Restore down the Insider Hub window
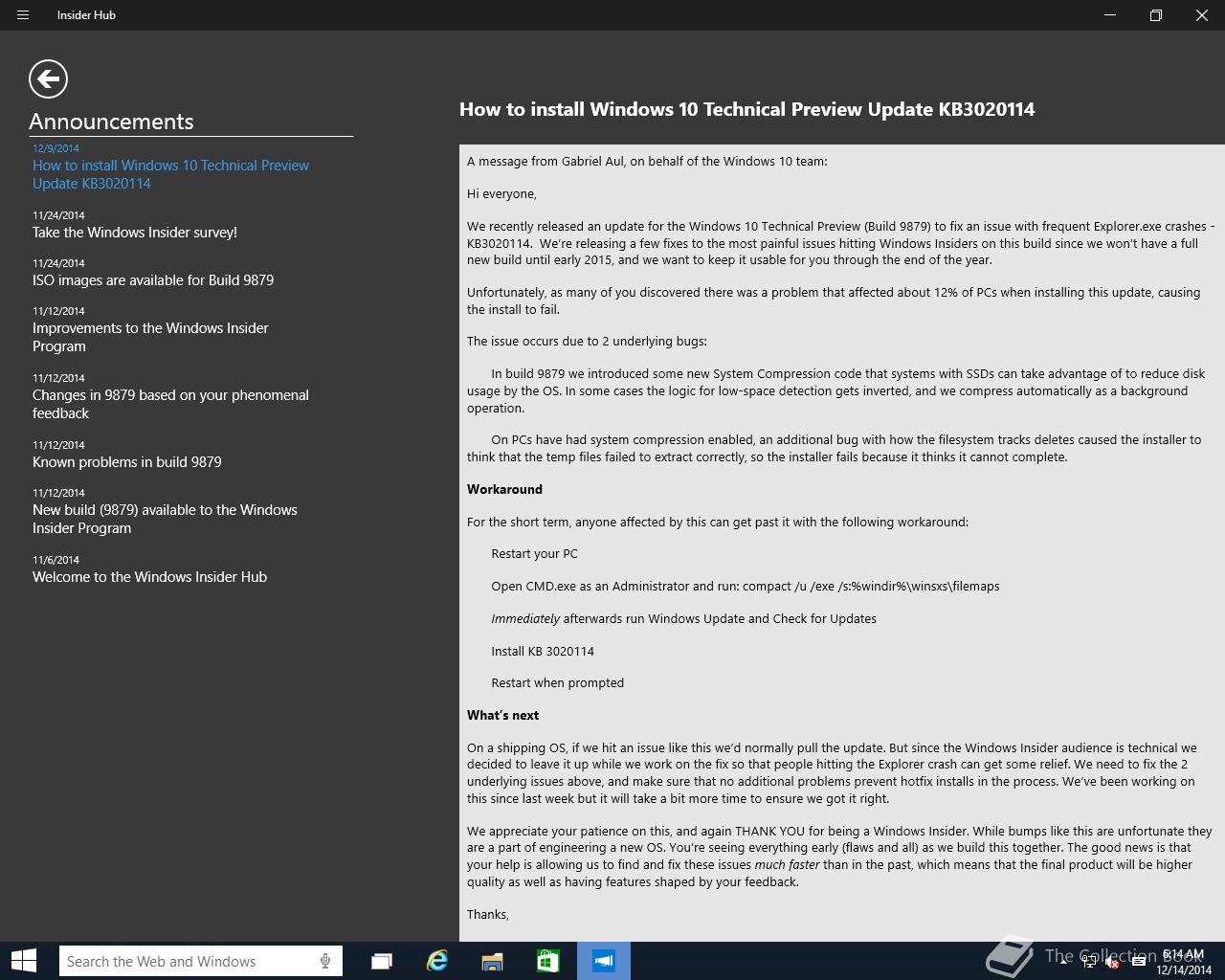This screenshot has width=1225, height=980. pyautogui.click(x=1156, y=15)
